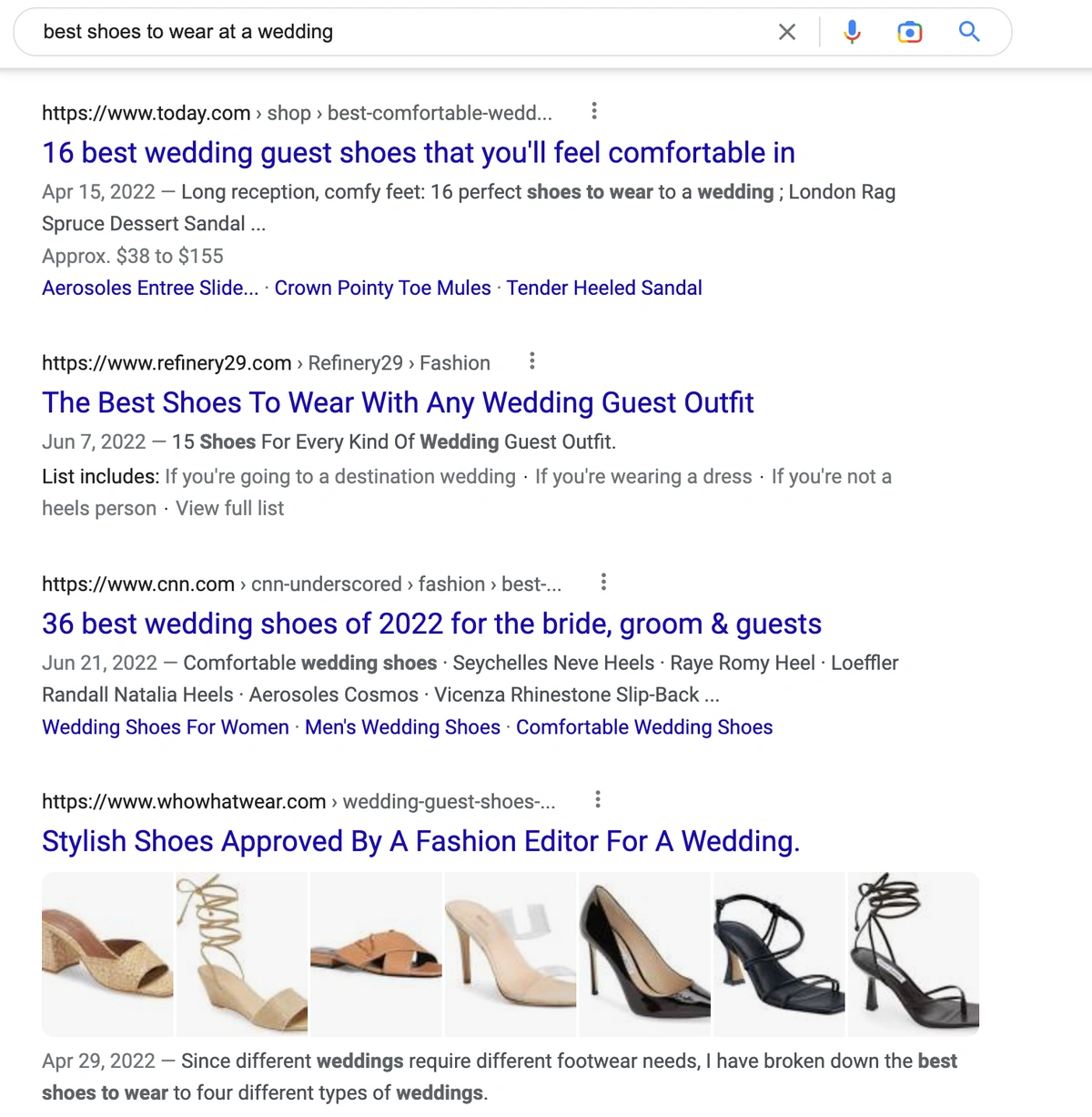
Task: Open the three-dot menu for today.com result
Action: click(x=594, y=111)
